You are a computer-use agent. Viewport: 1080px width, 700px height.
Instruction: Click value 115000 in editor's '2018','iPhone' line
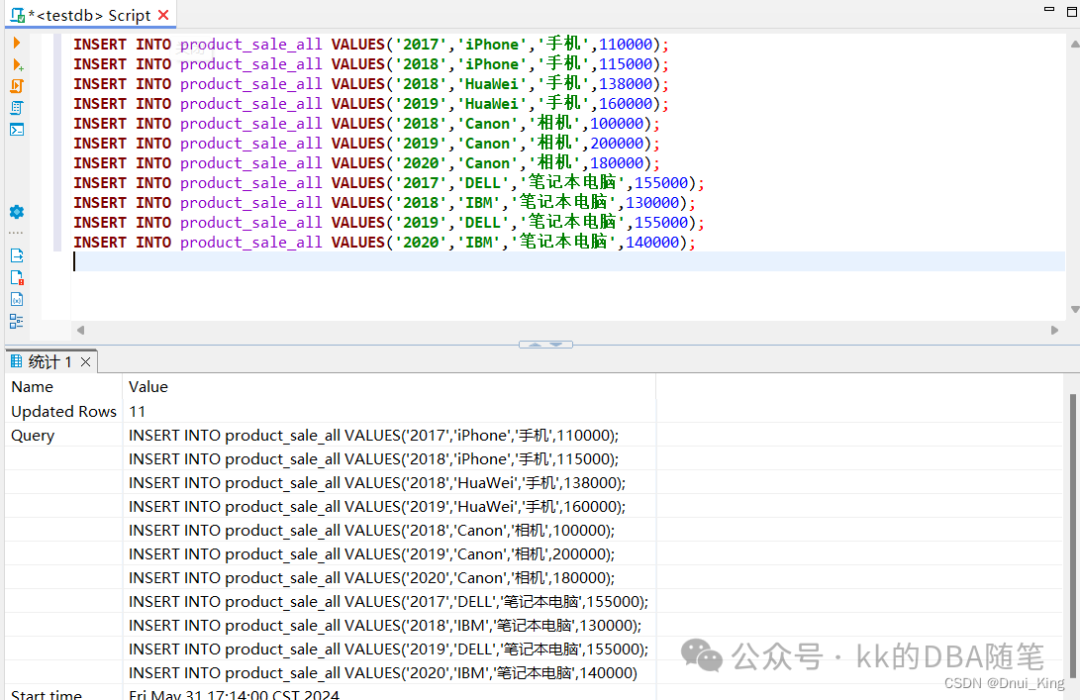(x=625, y=64)
